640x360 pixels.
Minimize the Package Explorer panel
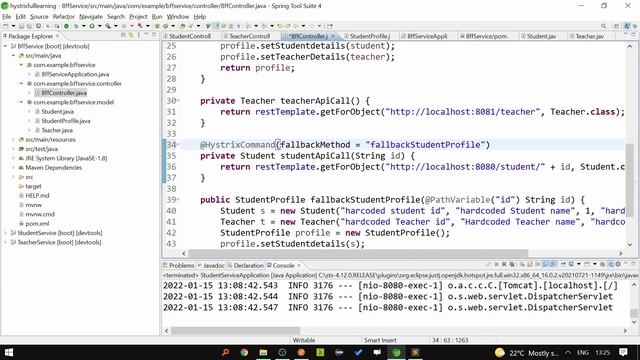pos(146,35)
